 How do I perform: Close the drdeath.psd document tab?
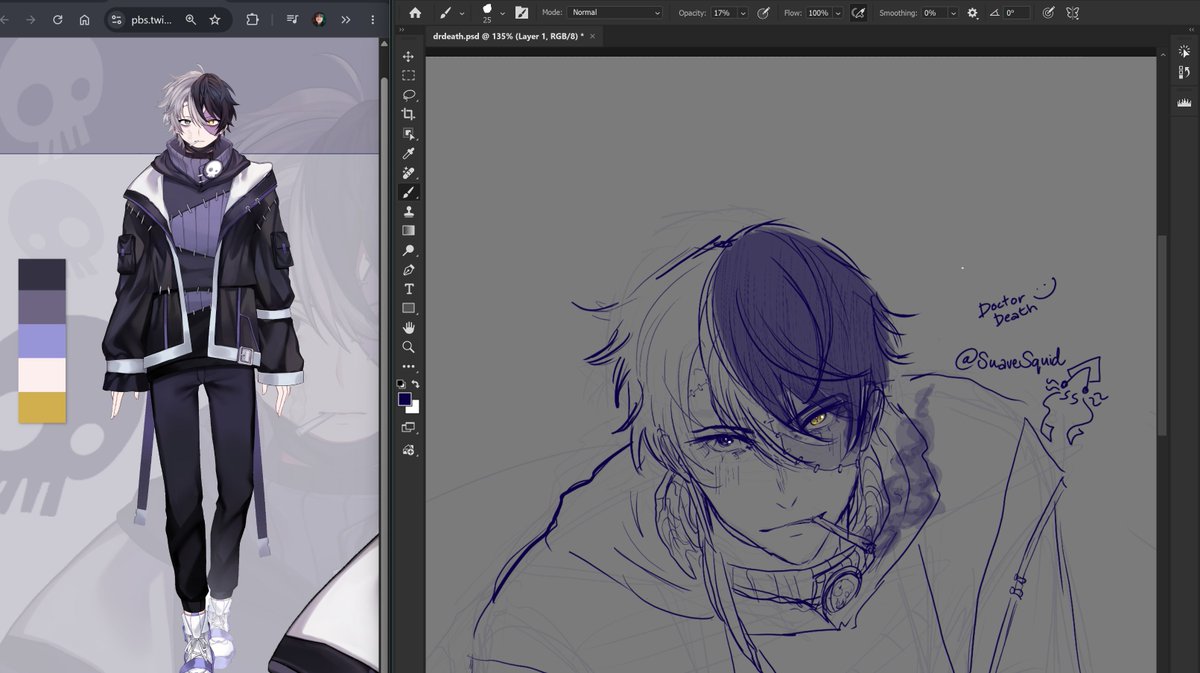[593, 36]
